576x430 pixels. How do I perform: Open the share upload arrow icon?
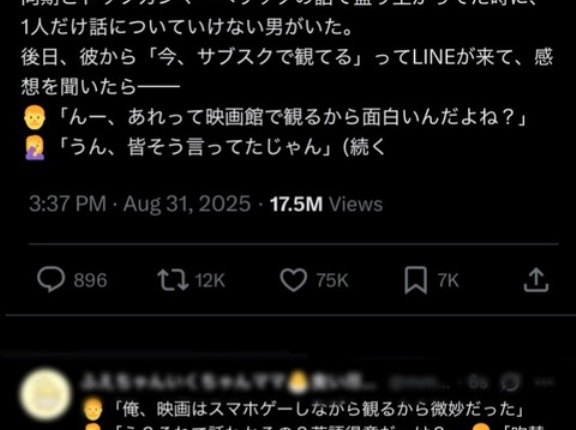point(536,280)
